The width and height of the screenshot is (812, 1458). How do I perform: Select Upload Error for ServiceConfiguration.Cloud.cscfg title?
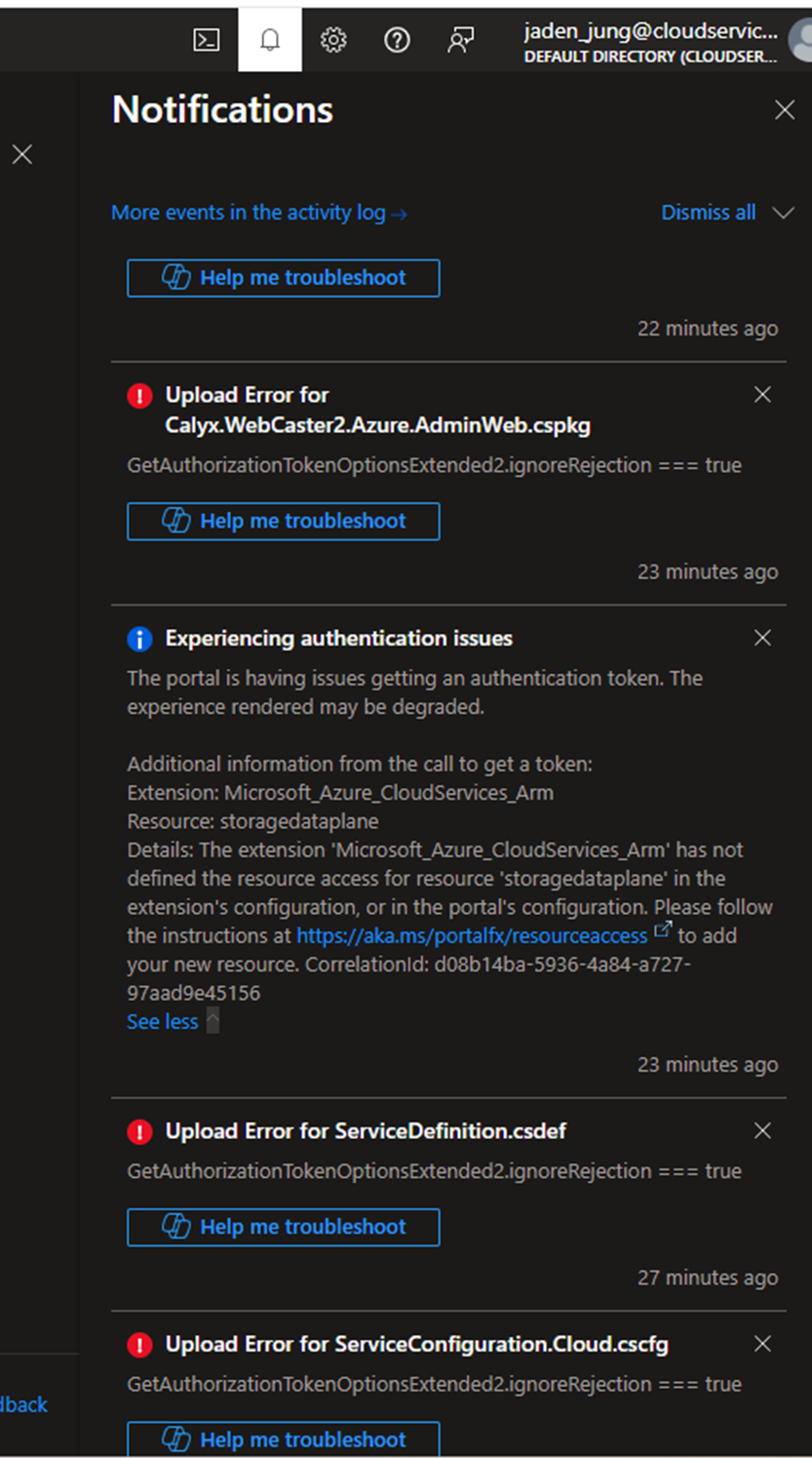tap(417, 1344)
